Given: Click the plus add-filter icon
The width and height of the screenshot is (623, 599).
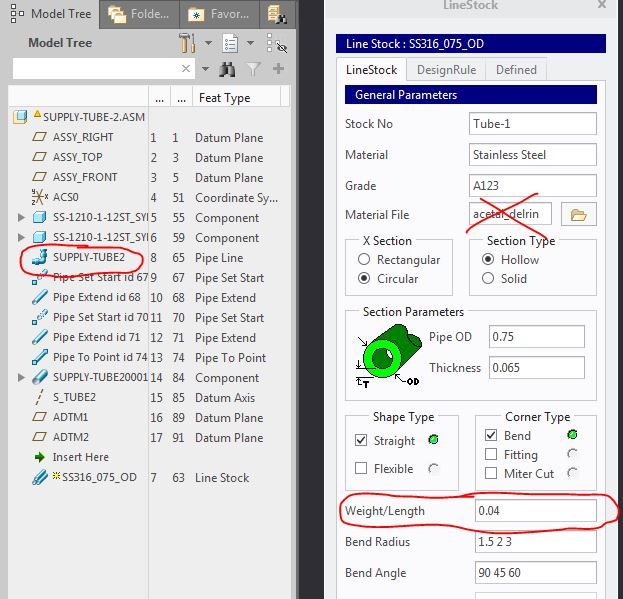Looking at the screenshot, I should point(279,69).
